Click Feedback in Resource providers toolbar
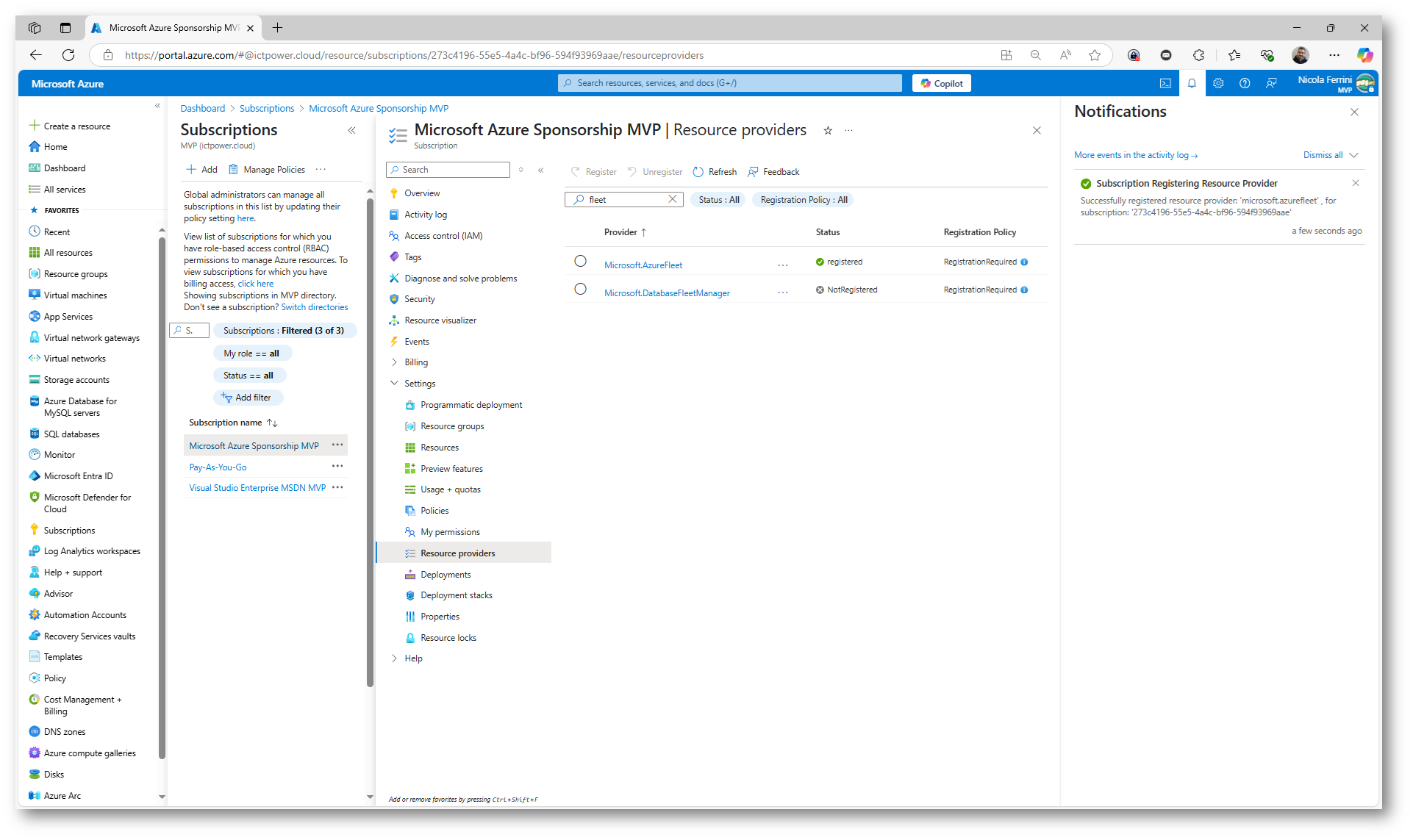Viewport: 1413px width, 840px height. pyautogui.click(x=773, y=172)
